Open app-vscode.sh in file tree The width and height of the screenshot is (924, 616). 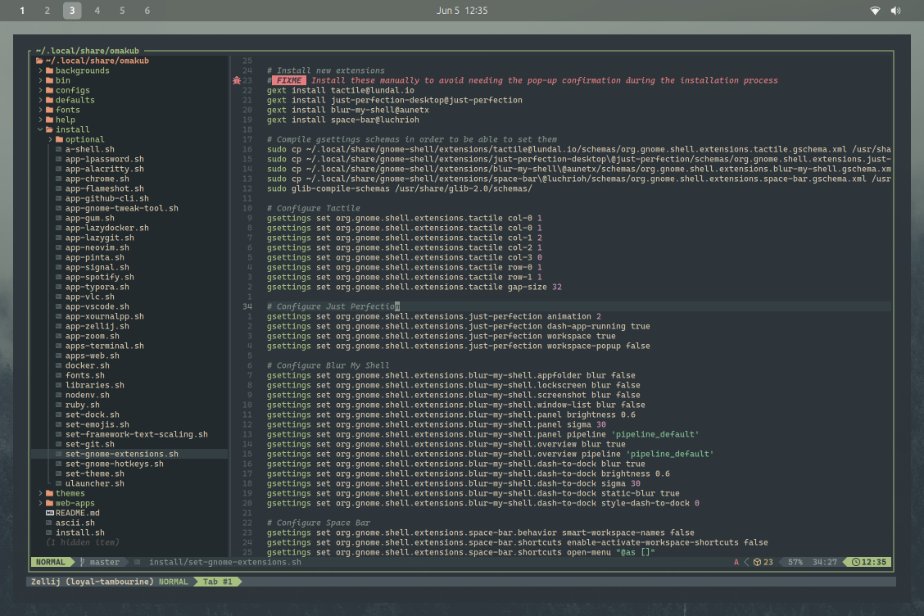point(97,307)
